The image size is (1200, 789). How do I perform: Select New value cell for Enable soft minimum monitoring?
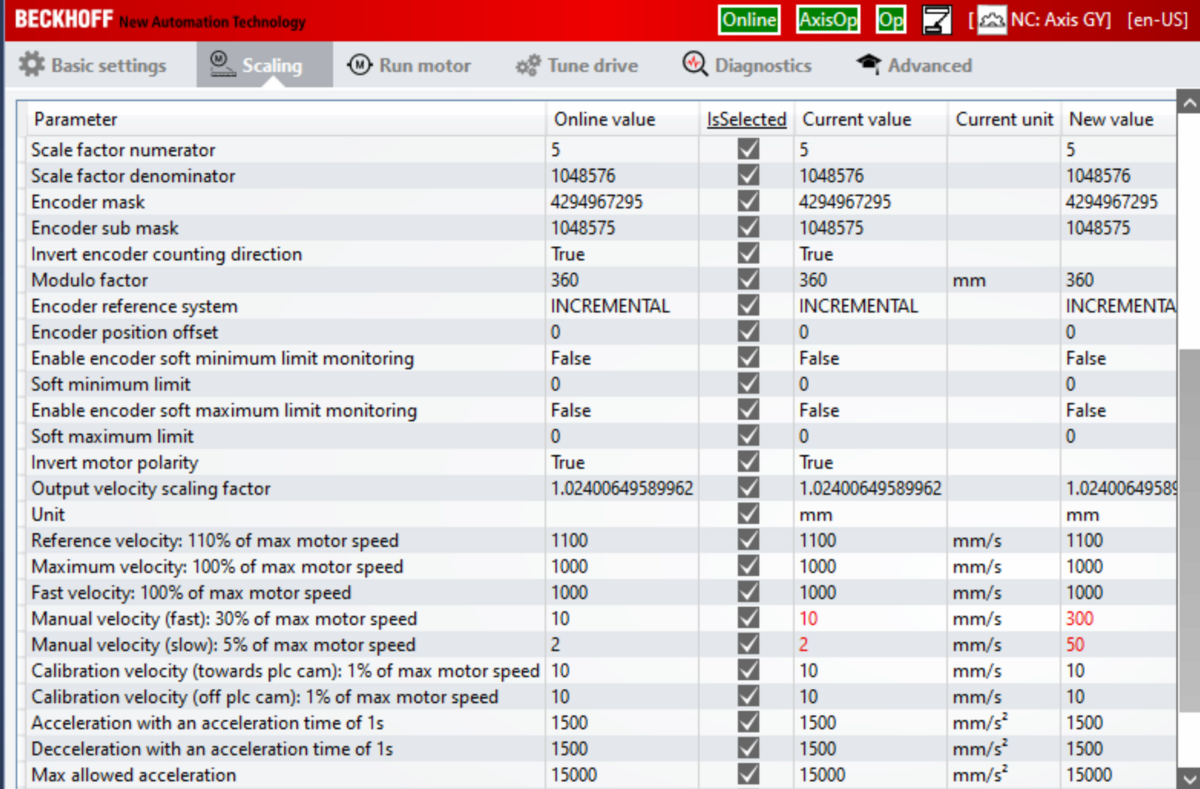1115,358
